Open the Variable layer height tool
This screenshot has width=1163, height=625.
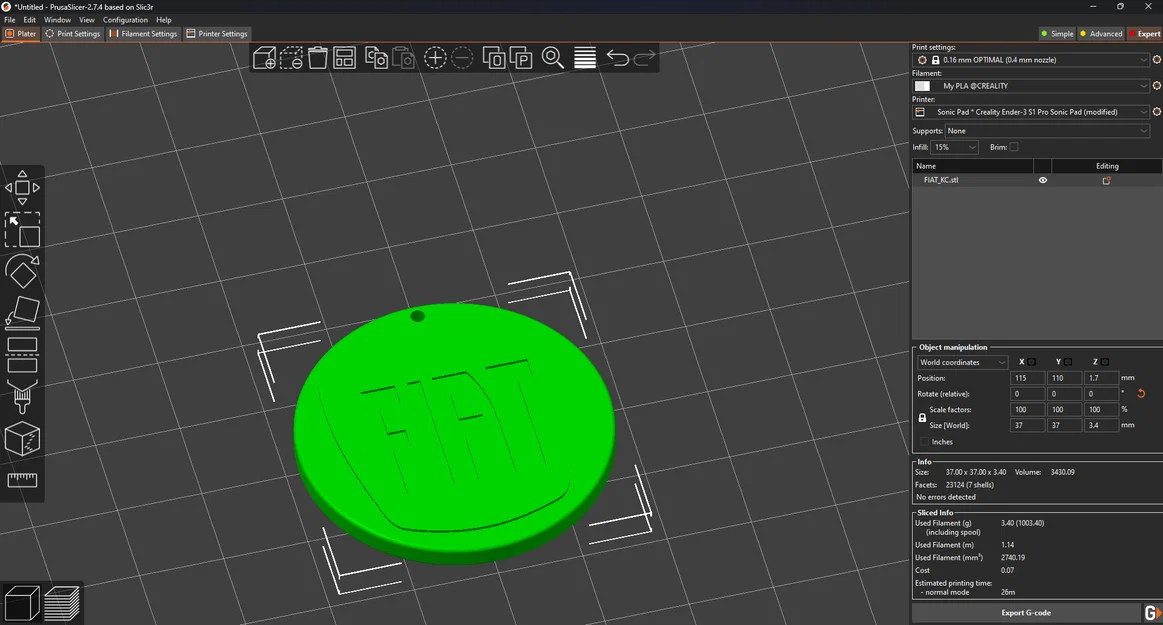point(584,58)
